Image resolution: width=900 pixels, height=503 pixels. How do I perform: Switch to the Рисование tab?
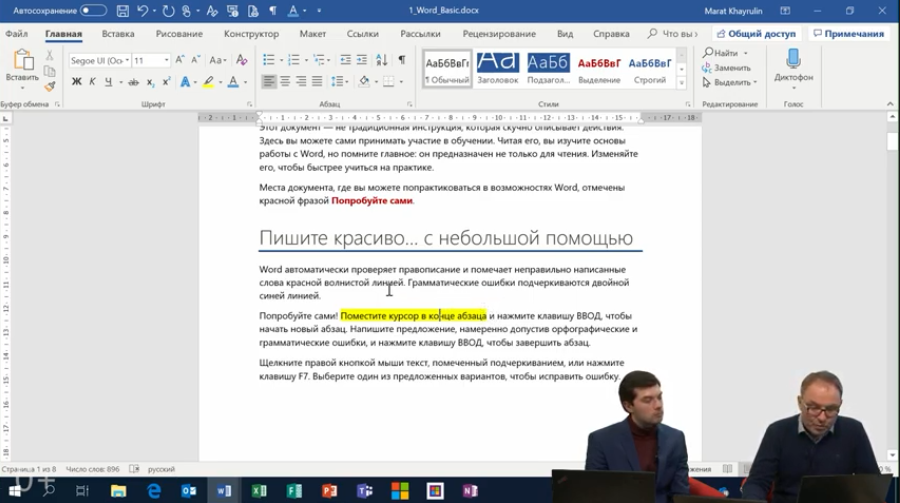point(179,34)
